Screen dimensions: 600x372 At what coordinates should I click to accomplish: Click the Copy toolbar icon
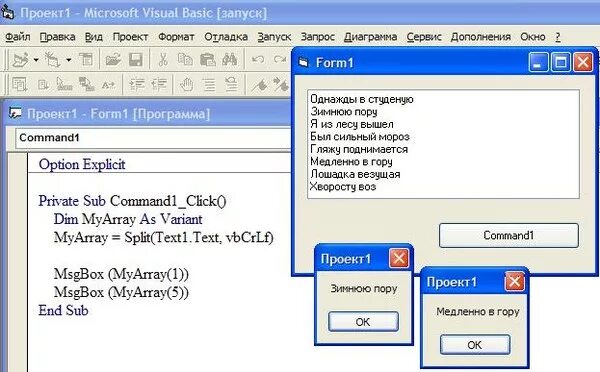click(185, 60)
